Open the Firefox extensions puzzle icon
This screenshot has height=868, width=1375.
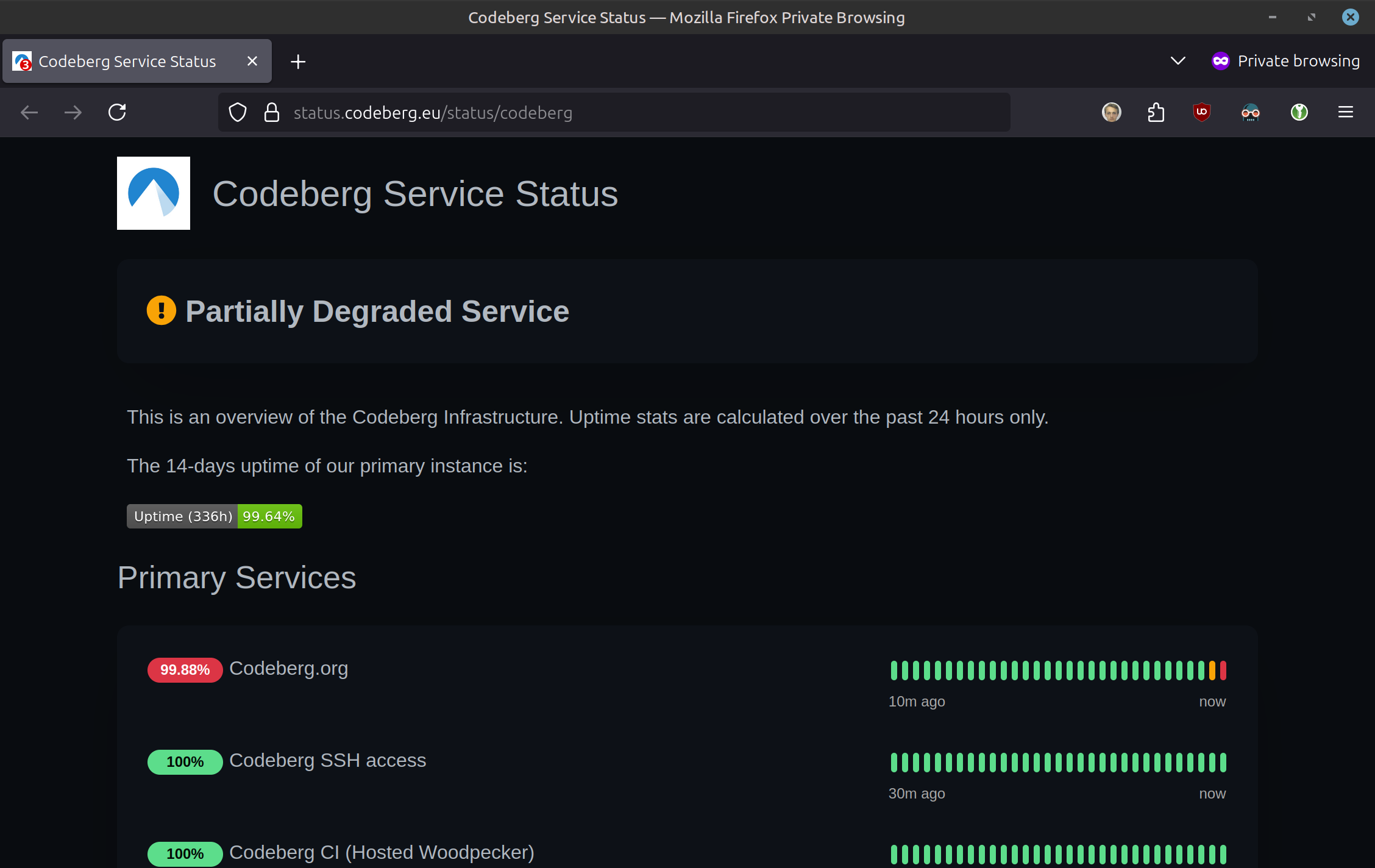pos(1156,112)
